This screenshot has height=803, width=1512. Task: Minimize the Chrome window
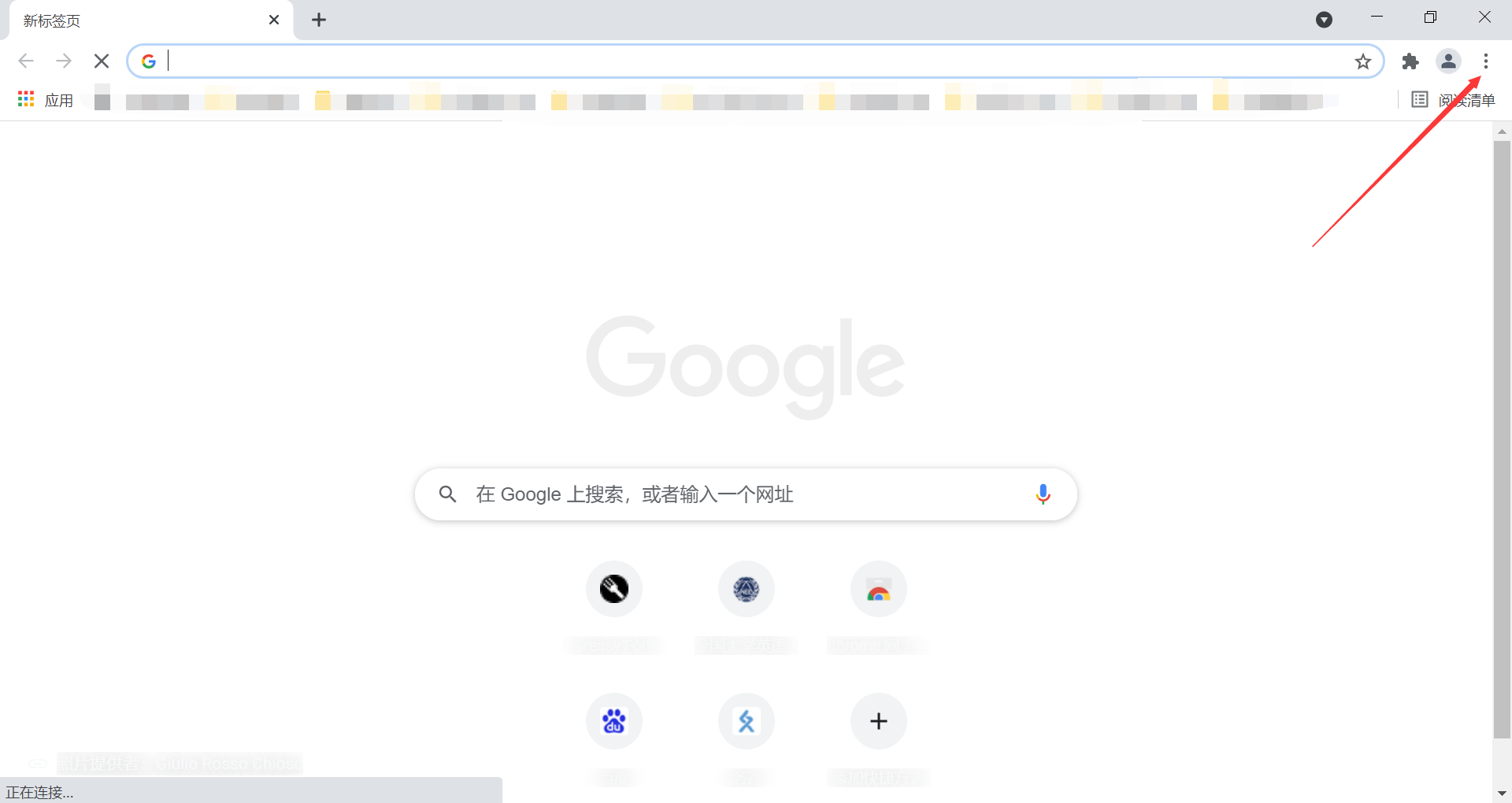point(1377,17)
